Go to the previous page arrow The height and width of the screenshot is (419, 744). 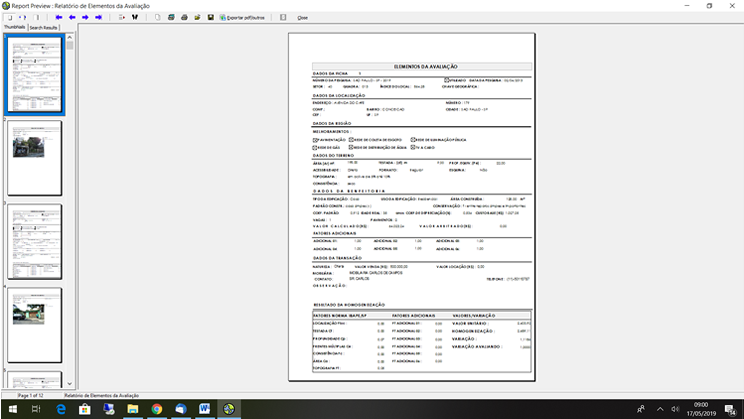[72, 17]
